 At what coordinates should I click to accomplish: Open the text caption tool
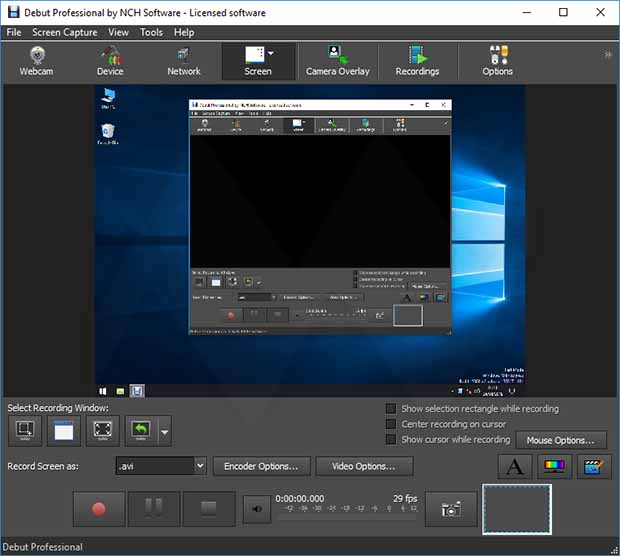pyautogui.click(x=514, y=467)
